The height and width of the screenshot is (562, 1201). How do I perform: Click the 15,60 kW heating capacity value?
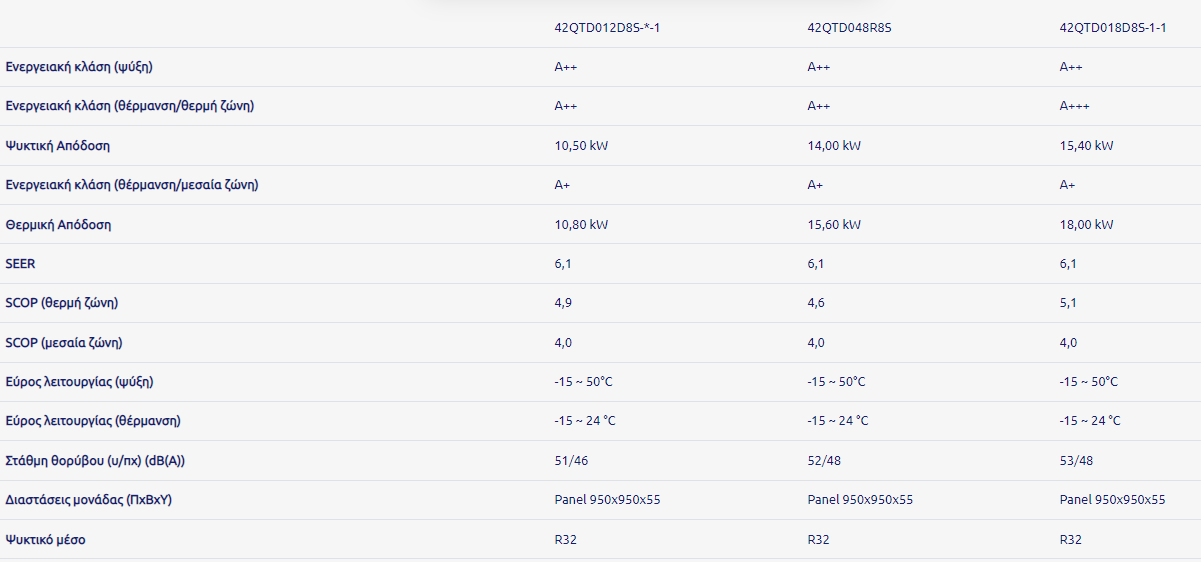click(x=834, y=225)
